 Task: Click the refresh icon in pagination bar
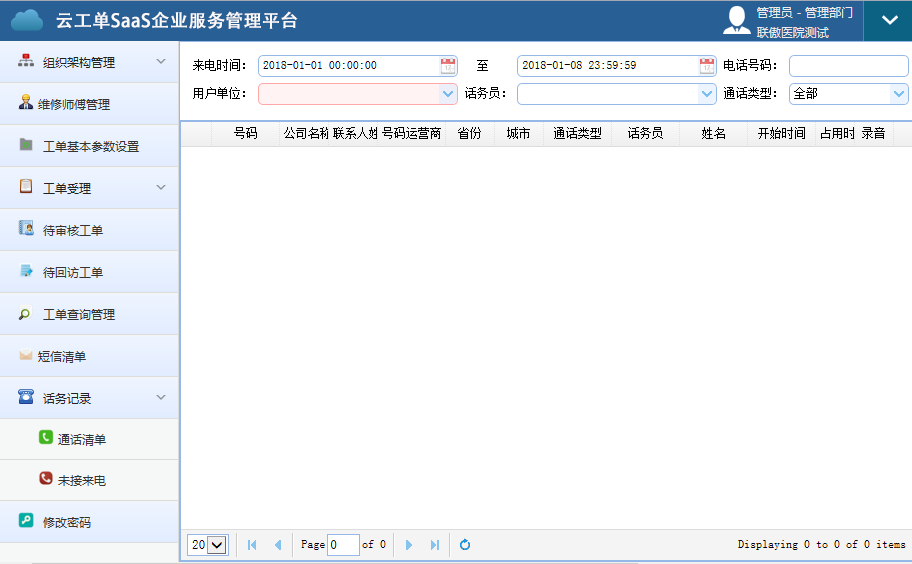465,545
